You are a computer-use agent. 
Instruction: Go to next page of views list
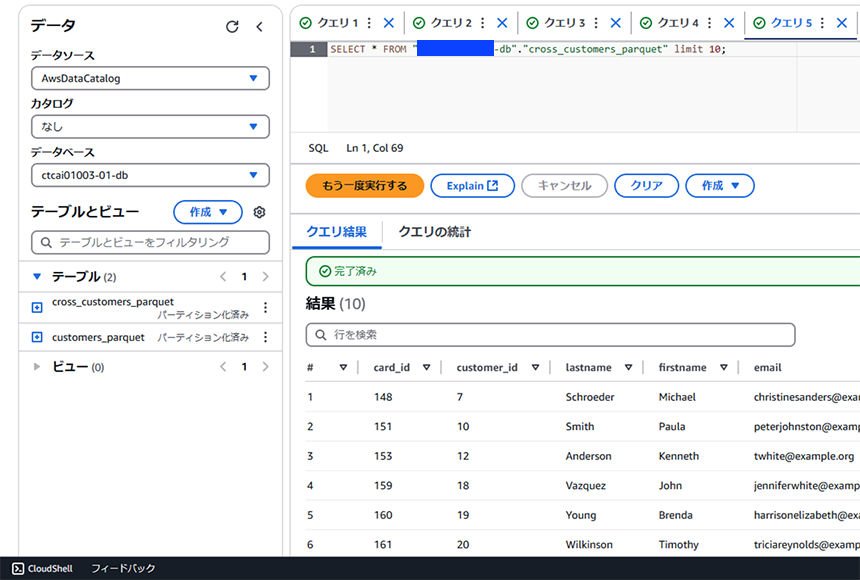click(x=265, y=367)
